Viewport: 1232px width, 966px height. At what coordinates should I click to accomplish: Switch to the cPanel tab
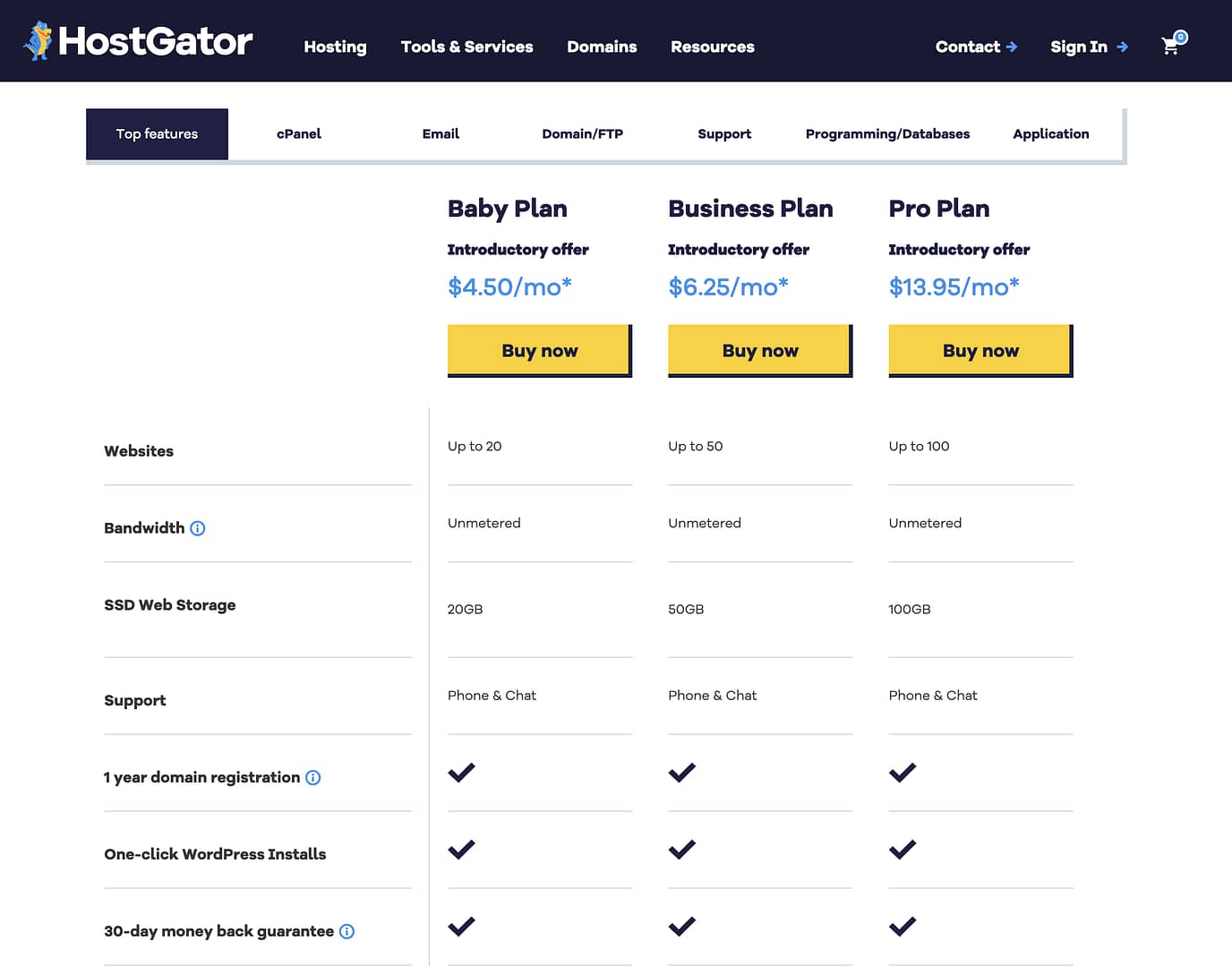(x=299, y=134)
